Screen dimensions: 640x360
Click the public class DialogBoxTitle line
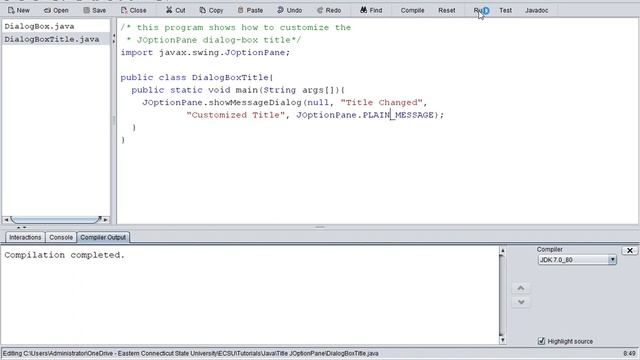pyautogui.click(x=197, y=78)
